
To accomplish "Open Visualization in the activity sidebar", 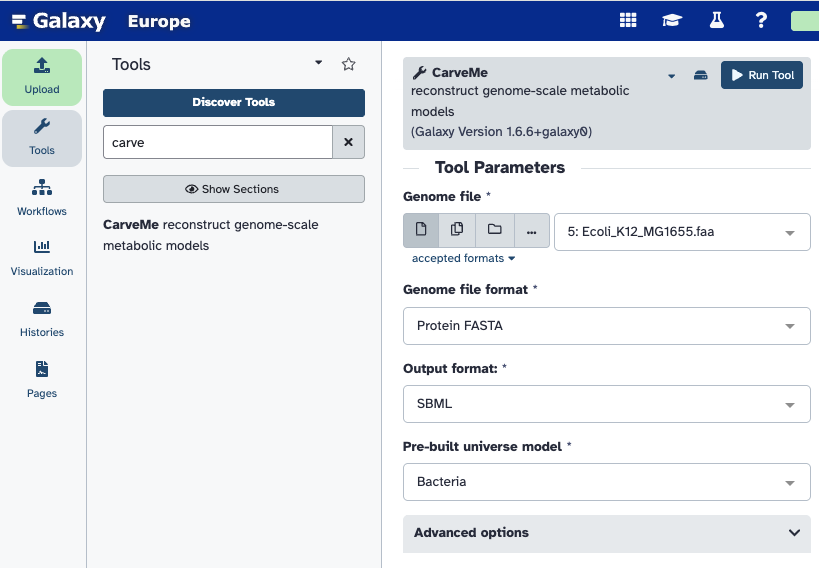I will [42, 259].
